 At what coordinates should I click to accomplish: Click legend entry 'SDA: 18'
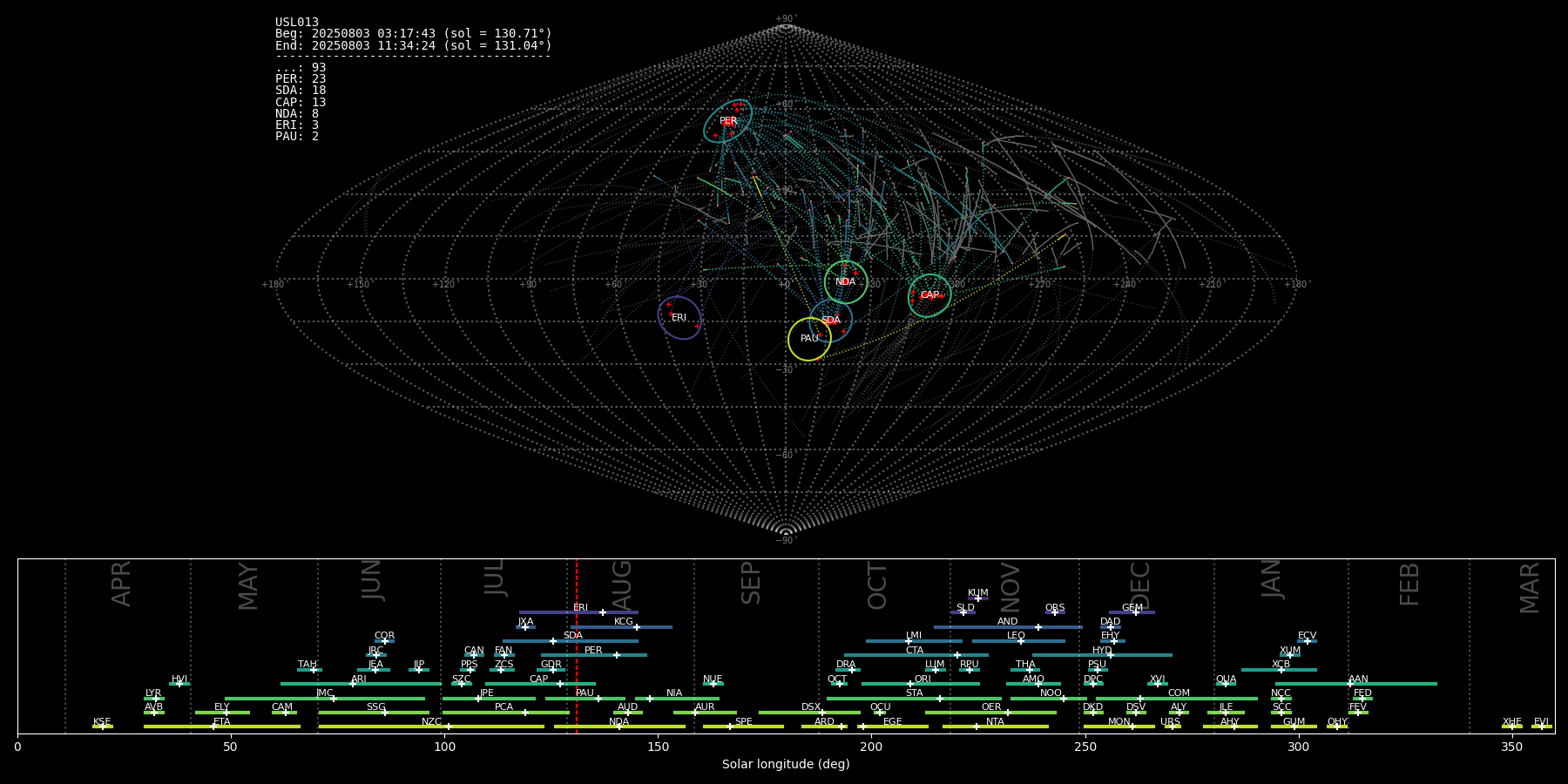[301, 91]
